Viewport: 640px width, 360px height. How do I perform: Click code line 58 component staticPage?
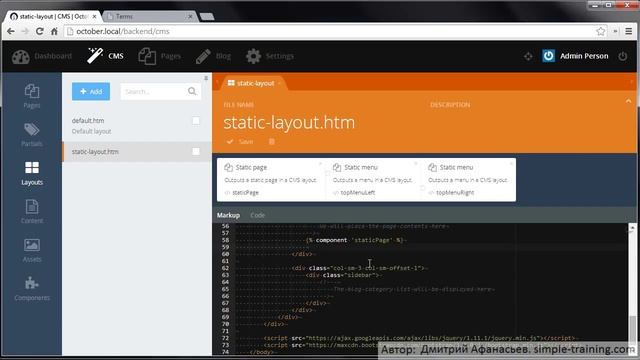(355, 240)
